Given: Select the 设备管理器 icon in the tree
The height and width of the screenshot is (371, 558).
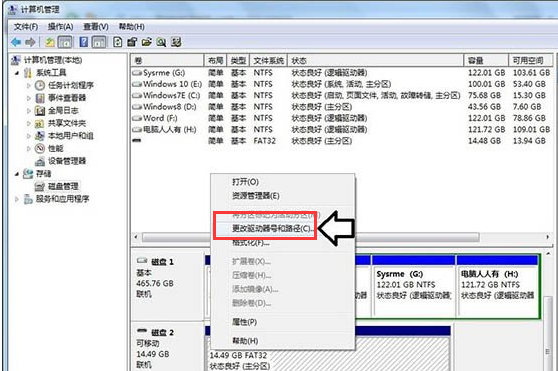Looking at the screenshot, I should point(40,161).
